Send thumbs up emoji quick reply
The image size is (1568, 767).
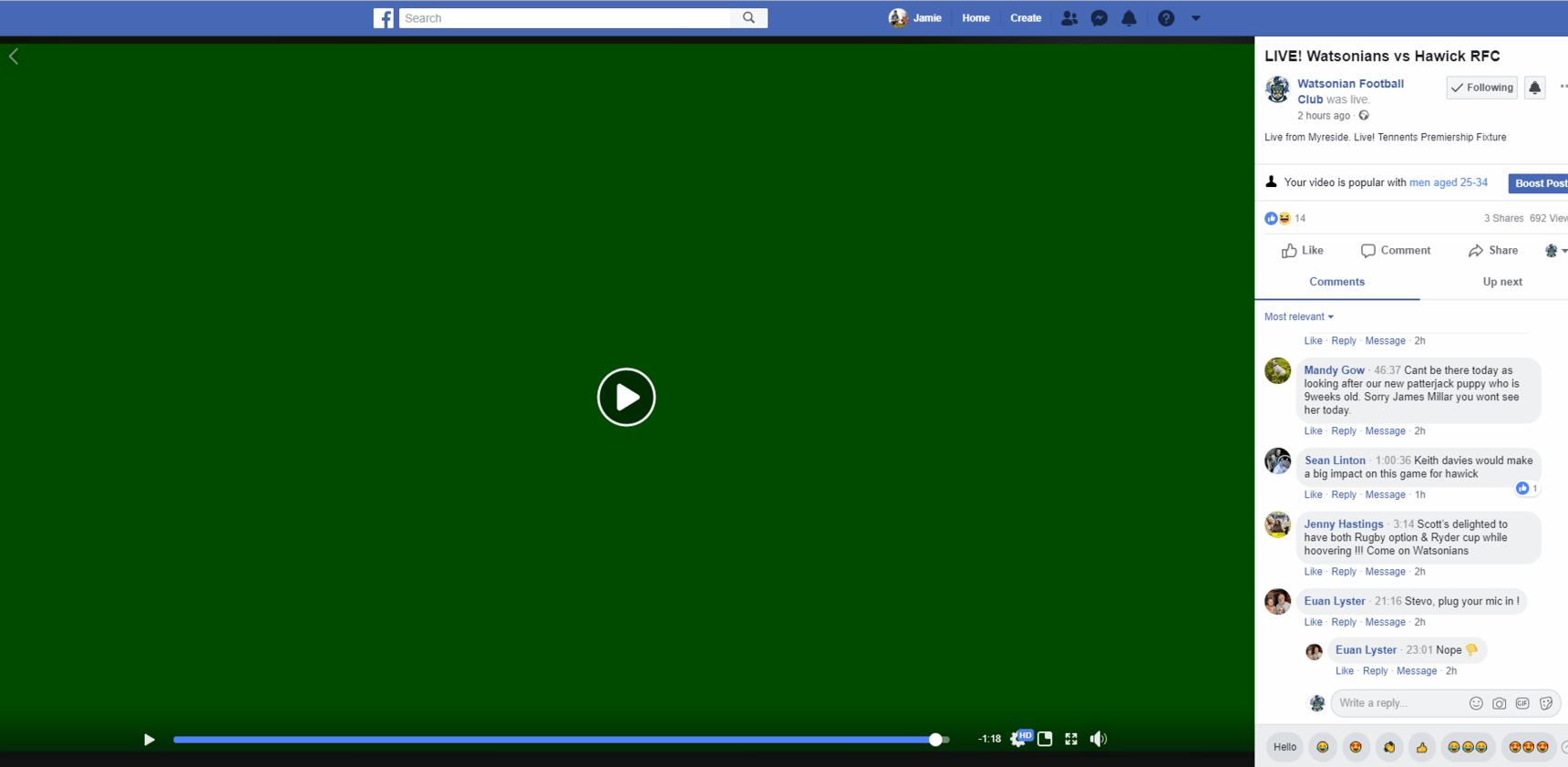click(1422, 747)
